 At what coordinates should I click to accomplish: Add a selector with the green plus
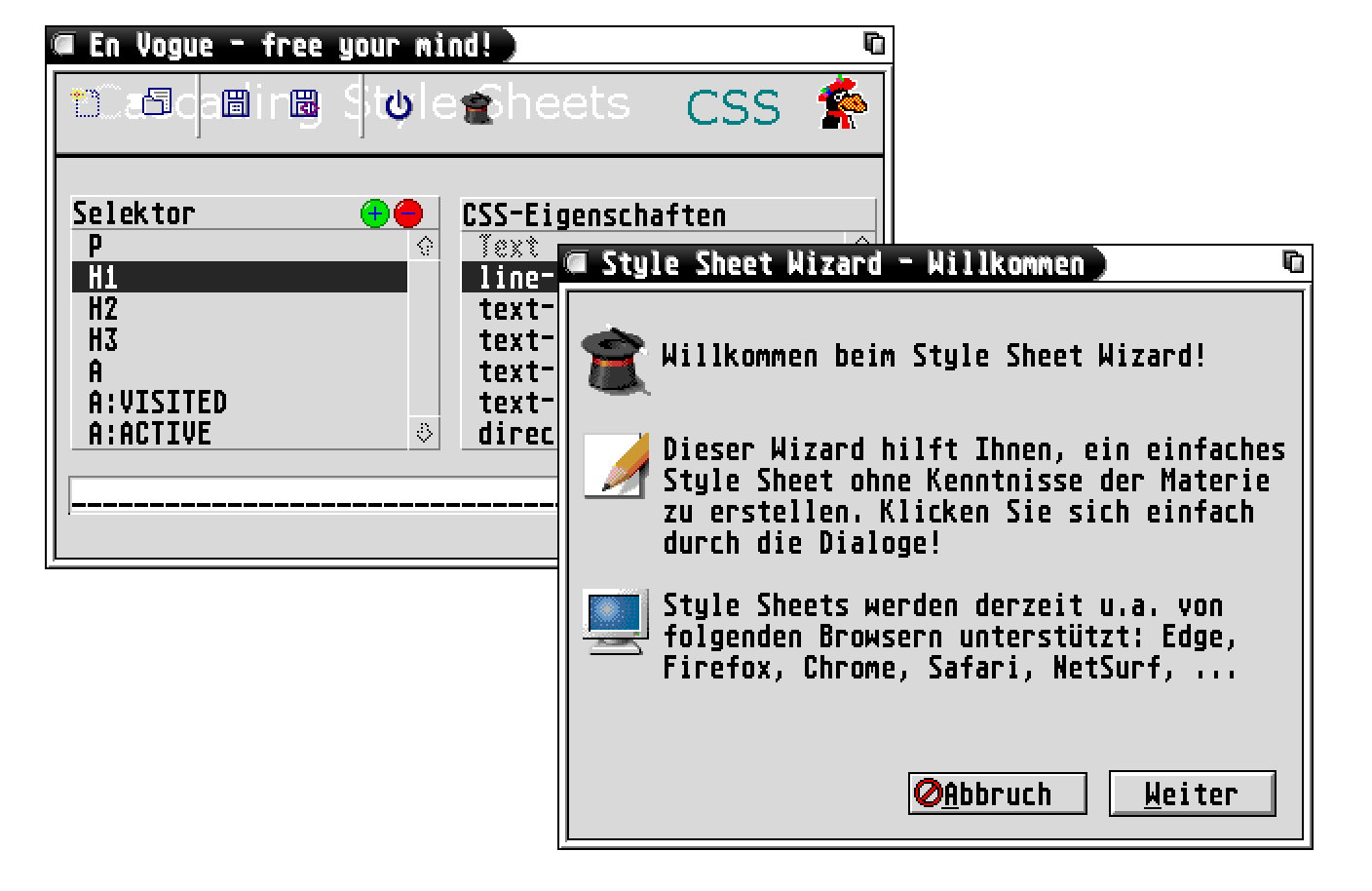click(x=375, y=213)
